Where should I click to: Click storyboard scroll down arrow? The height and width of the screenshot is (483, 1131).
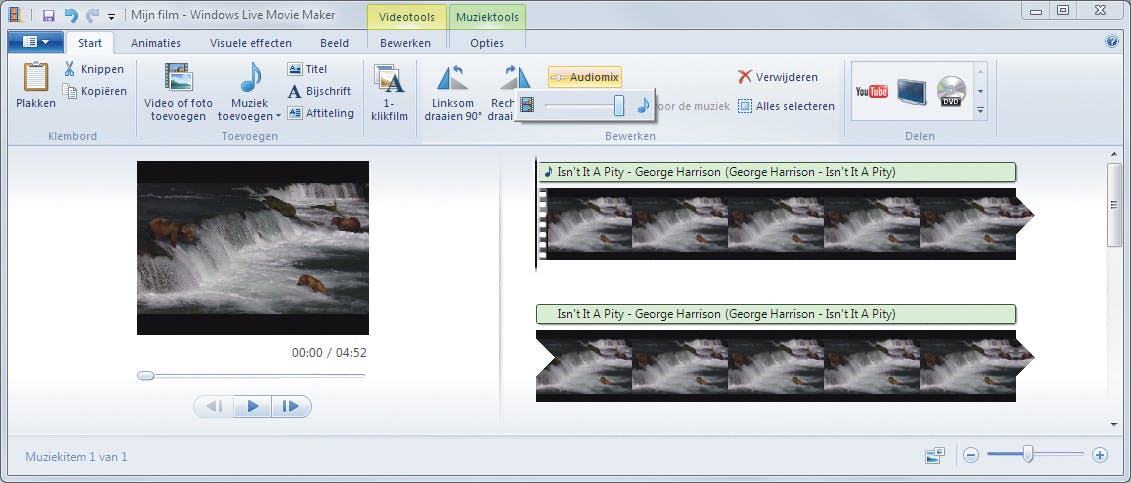pyautogui.click(x=1114, y=425)
